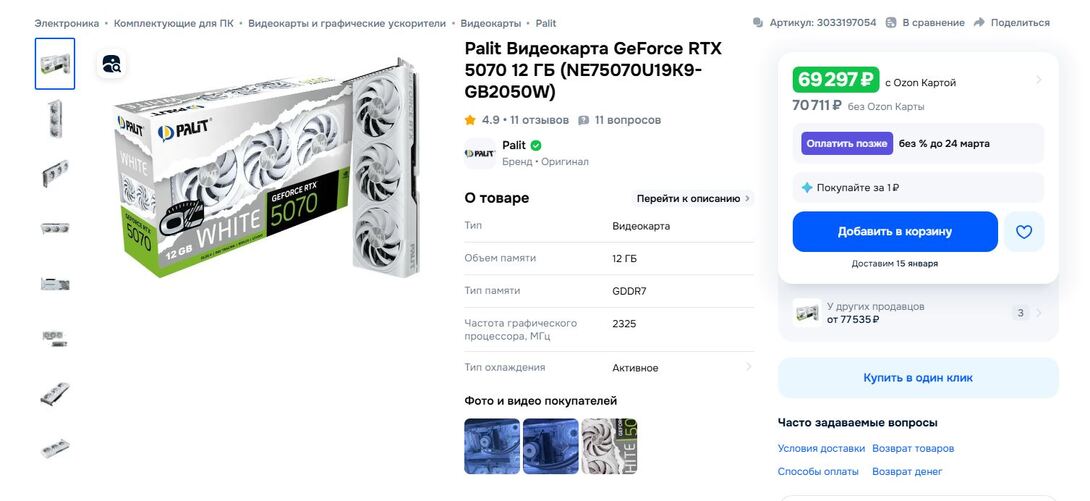1090x501 pixels.
Task: Click the sparkle icon near Покупайте за 1₽
Action: click(806, 188)
